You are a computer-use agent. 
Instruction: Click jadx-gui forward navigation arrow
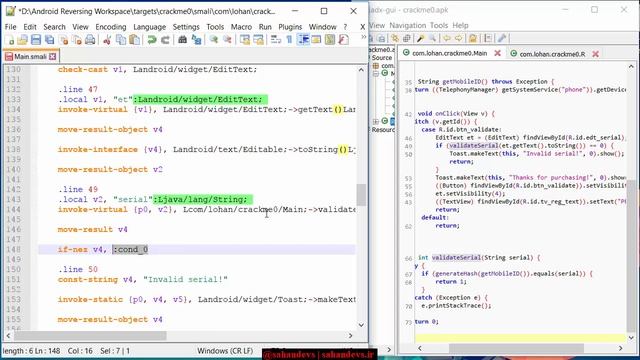(458, 38)
